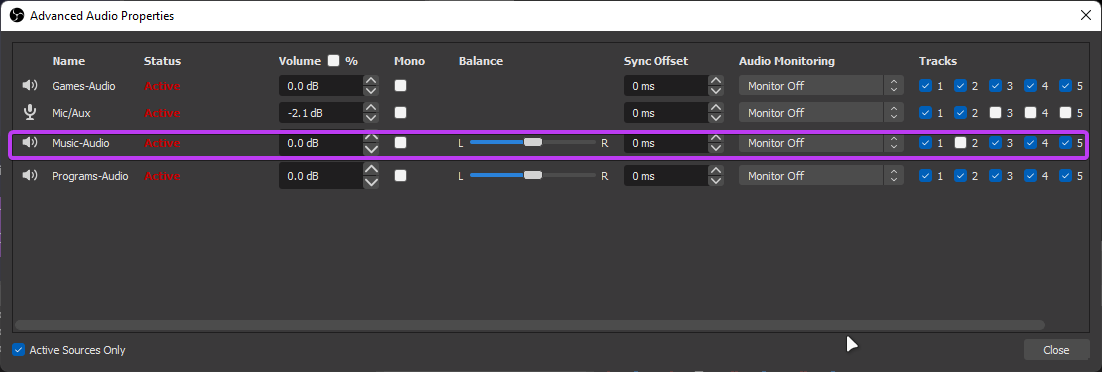Mute the Music-Audio speaker icon
Viewport: 1102px width, 372px height.
(30, 143)
